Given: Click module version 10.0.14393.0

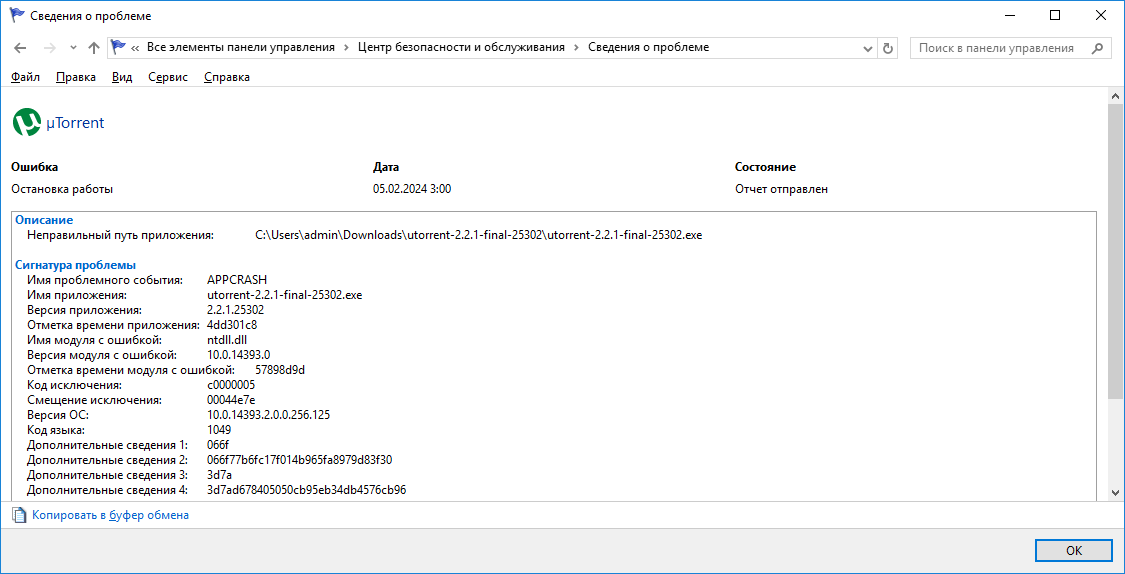Looking at the screenshot, I should [238, 355].
